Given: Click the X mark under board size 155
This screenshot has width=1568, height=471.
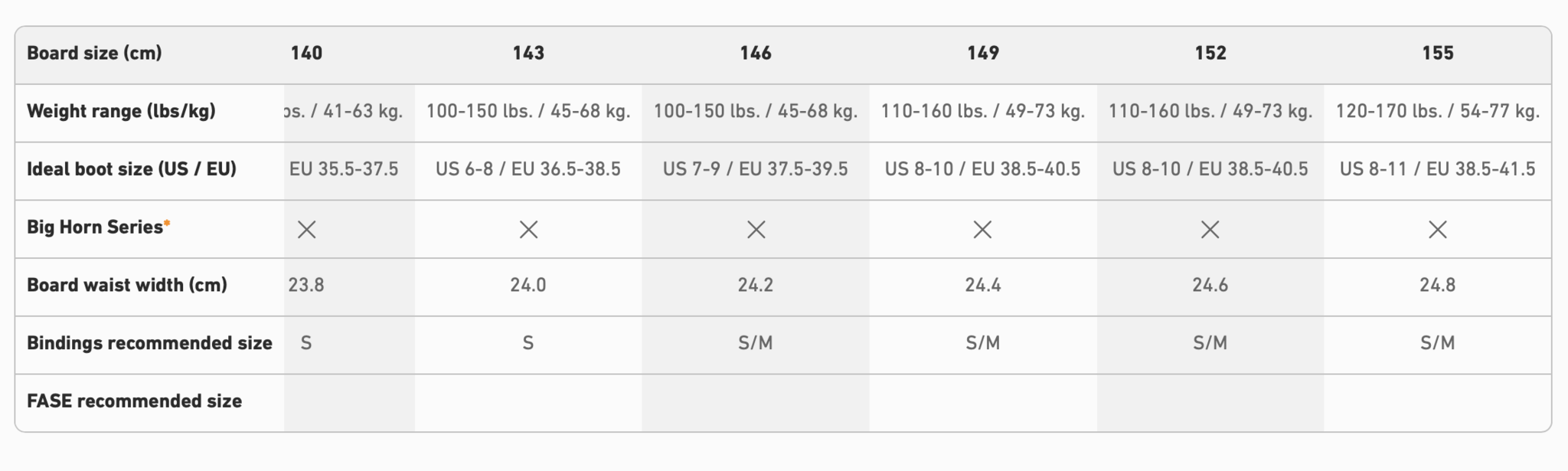Looking at the screenshot, I should pos(1437,229).
